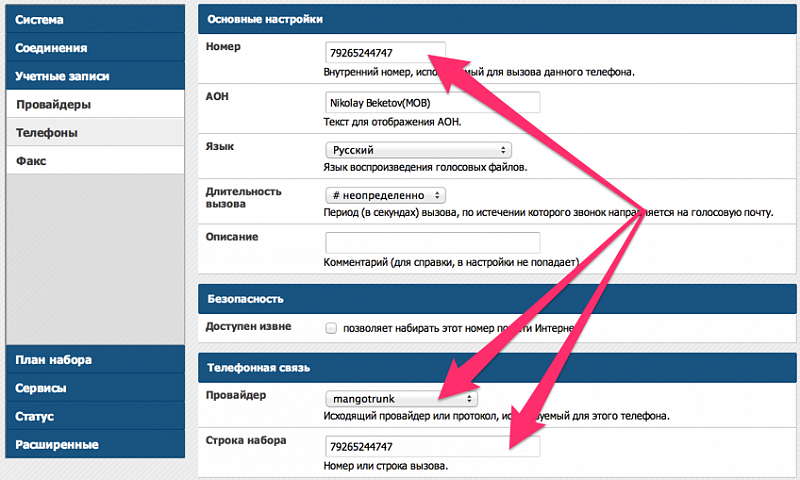Toggle the Доступен извне checkbox
This screenshot has height=480, width=800.
tap(331, 328)
